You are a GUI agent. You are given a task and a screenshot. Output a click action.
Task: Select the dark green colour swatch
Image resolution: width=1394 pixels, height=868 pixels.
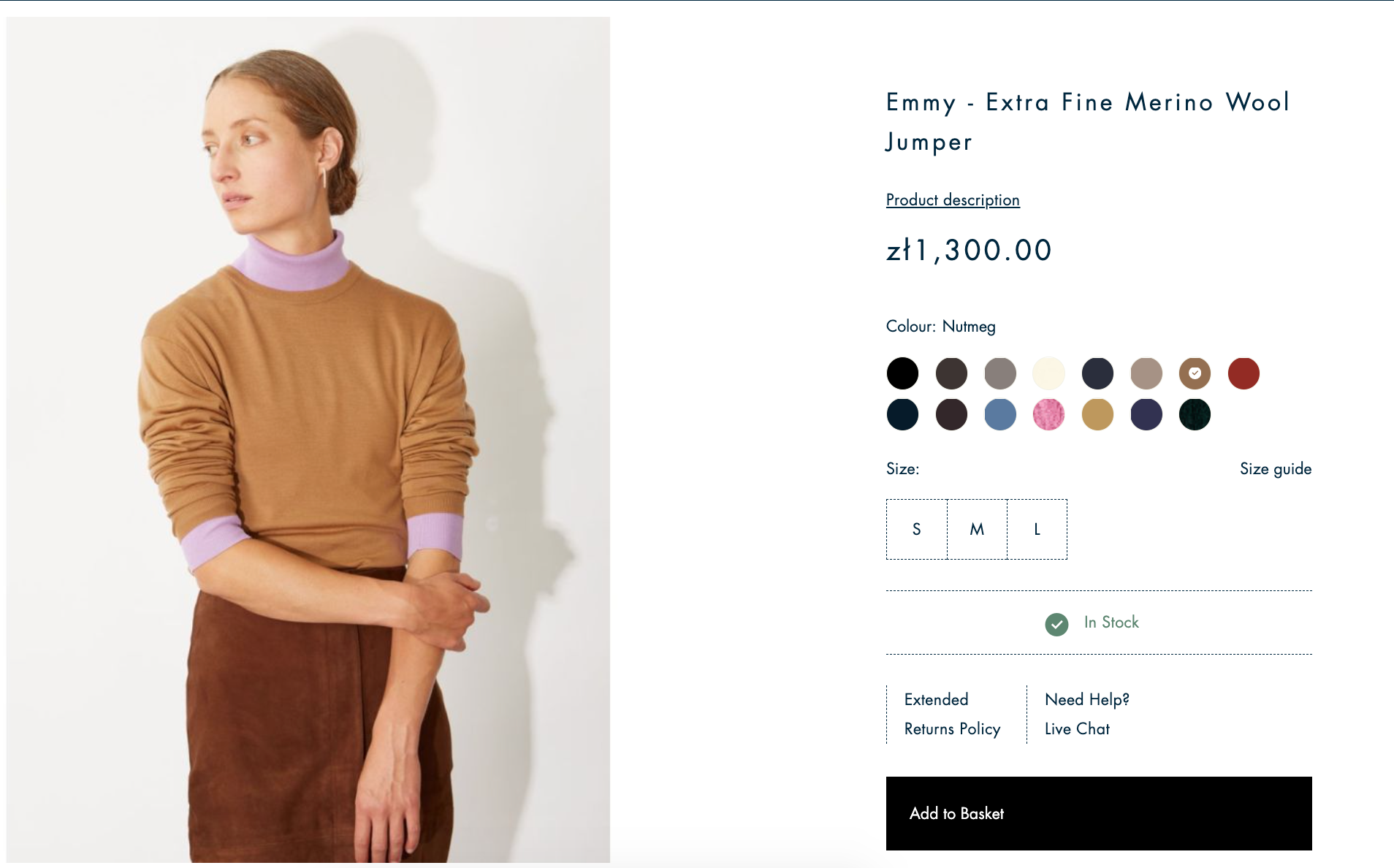[1195, 415]
